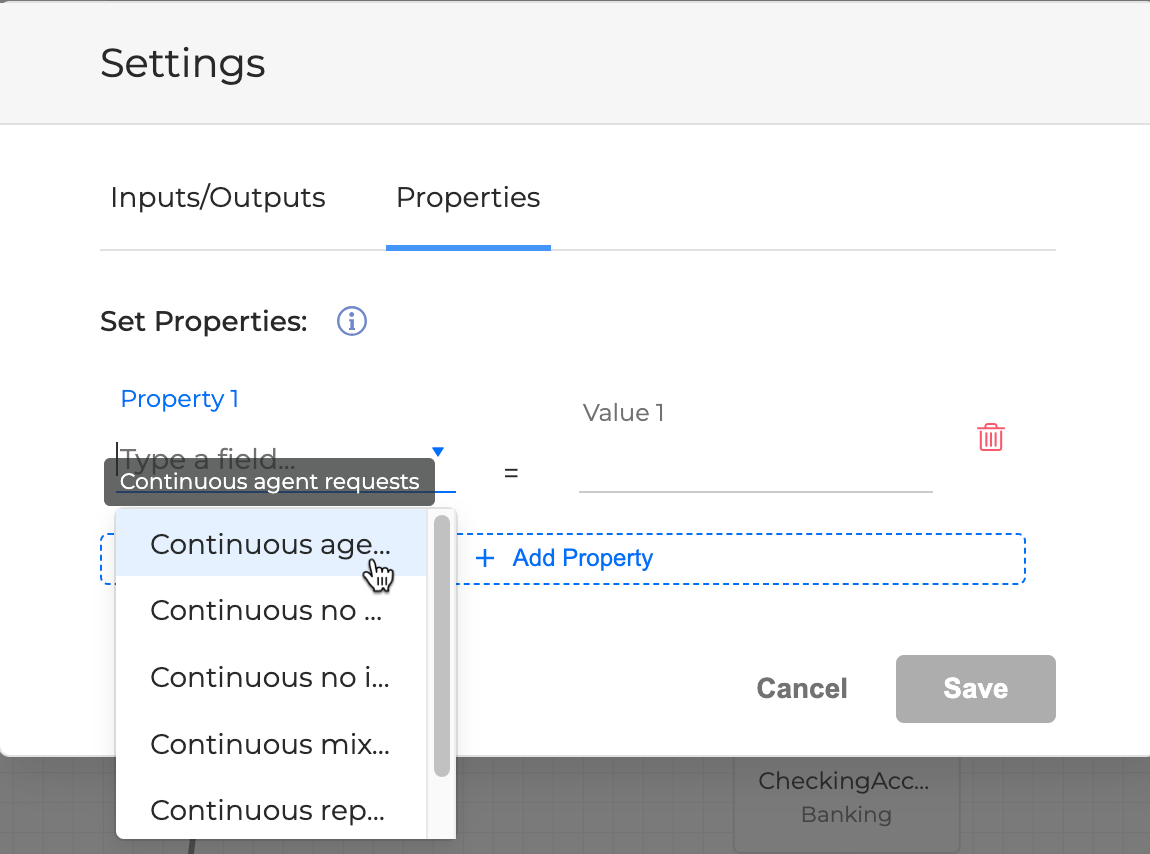
Task: Select the Properties tab
Action: click(468, 197)
